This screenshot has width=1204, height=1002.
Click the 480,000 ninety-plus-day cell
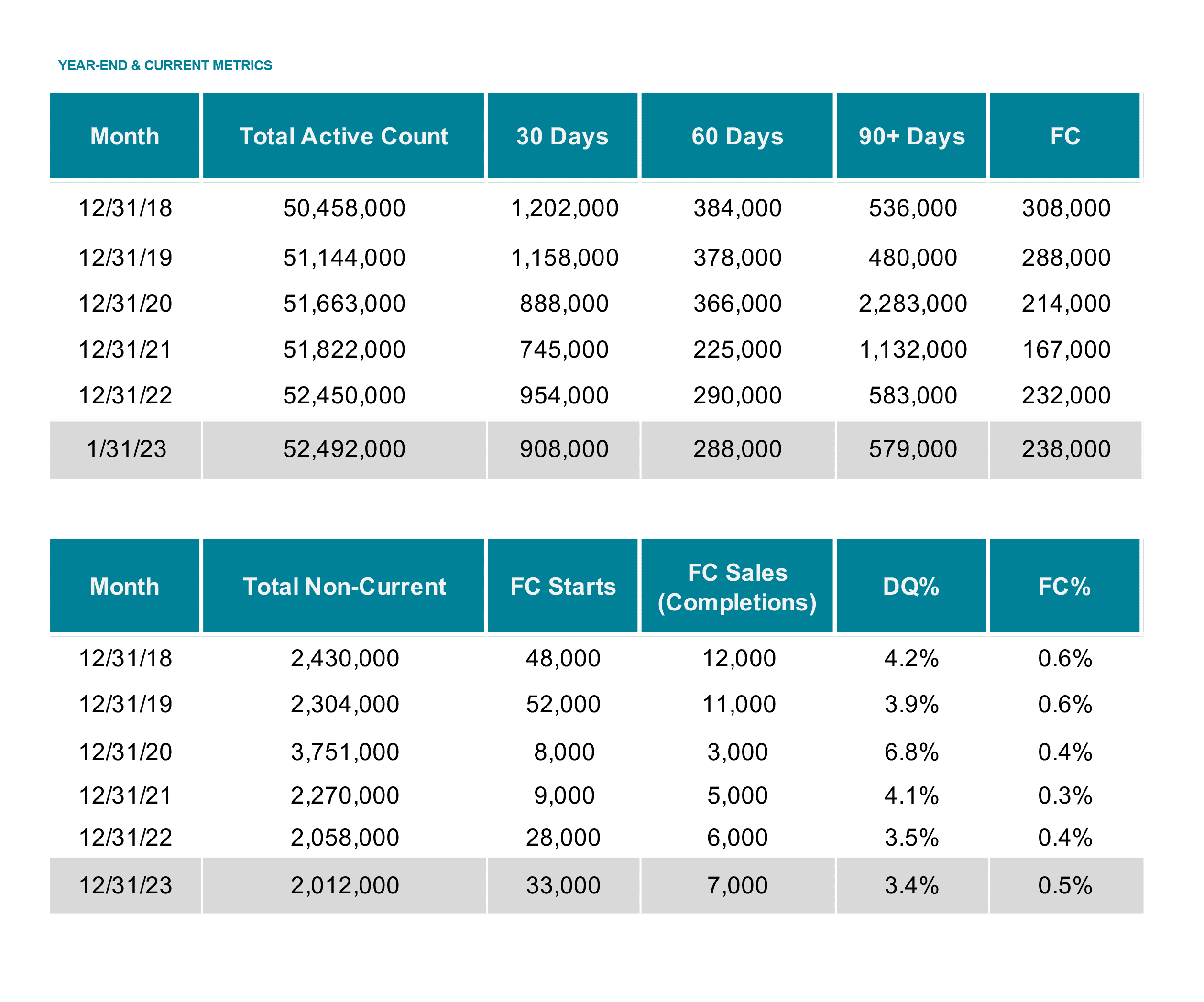tap(913, 258)
